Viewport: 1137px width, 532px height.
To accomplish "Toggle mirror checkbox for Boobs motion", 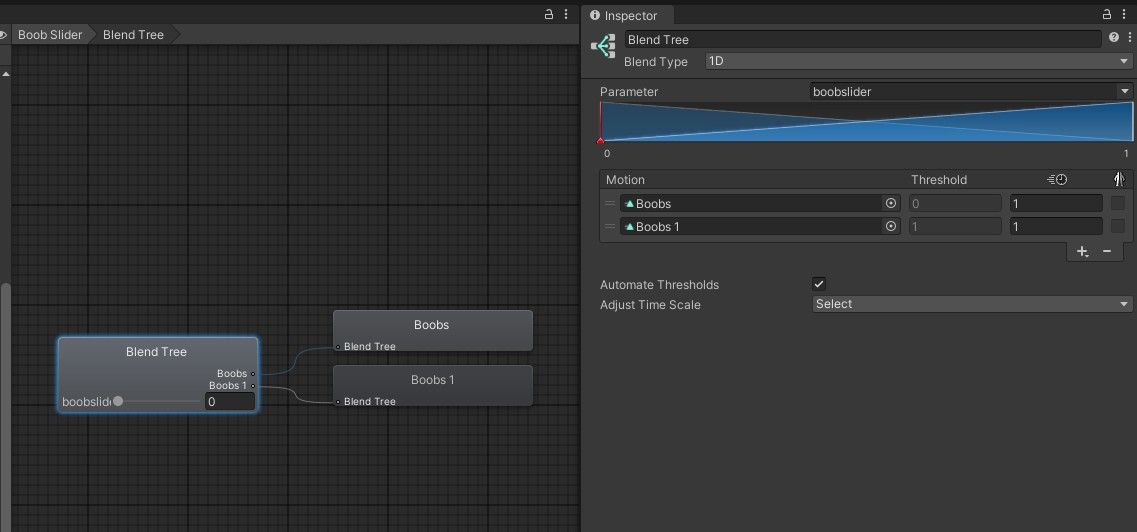I will coord(1117,204).
